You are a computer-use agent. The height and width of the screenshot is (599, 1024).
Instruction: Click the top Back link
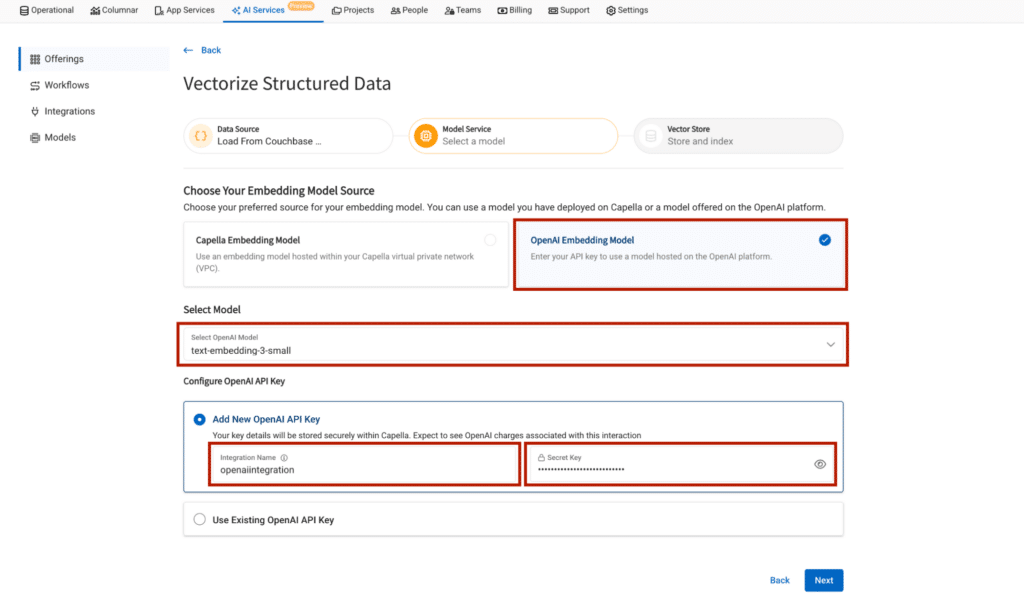pos(210,50)
